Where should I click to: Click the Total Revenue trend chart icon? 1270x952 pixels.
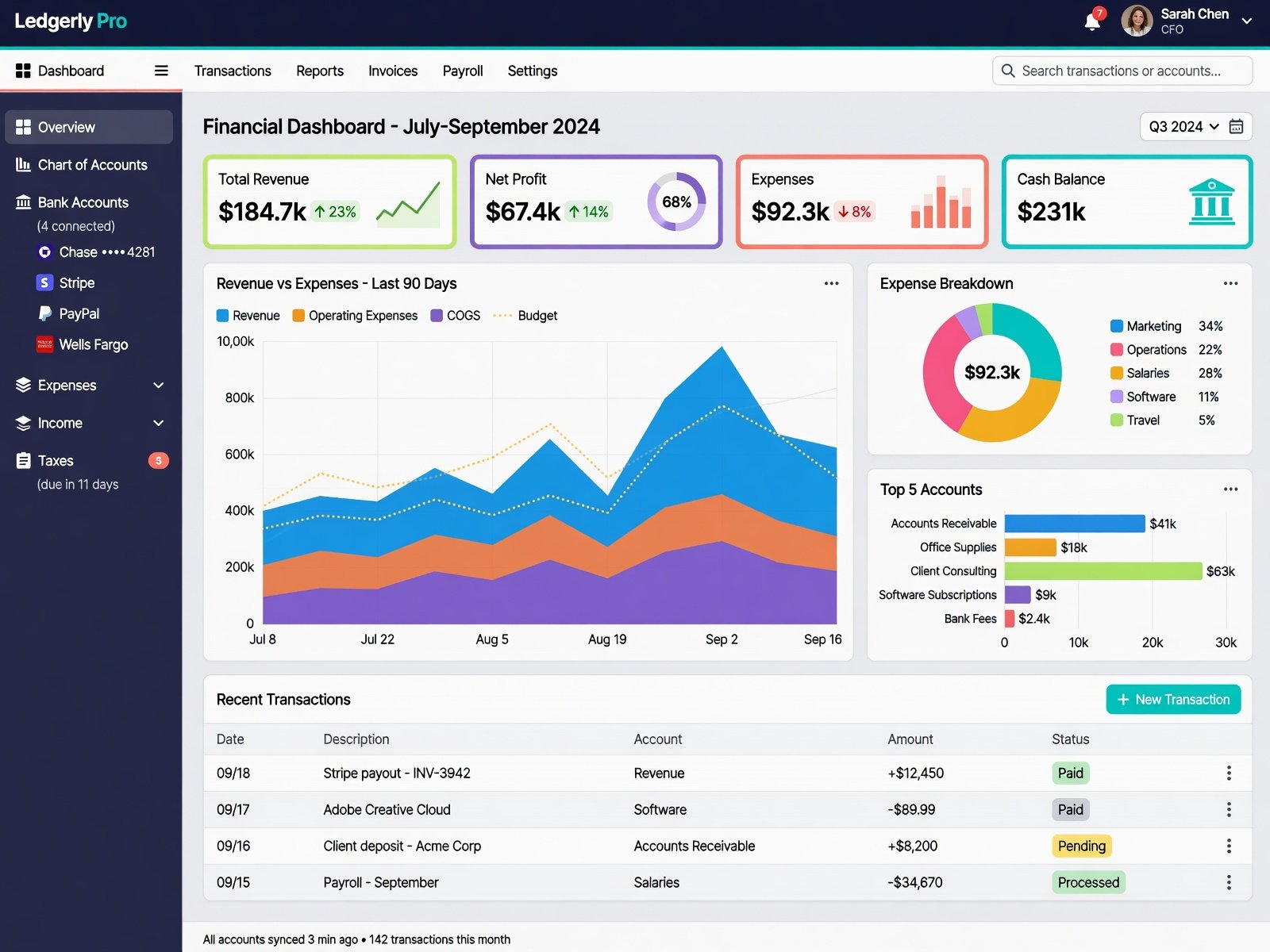[408, 203]
